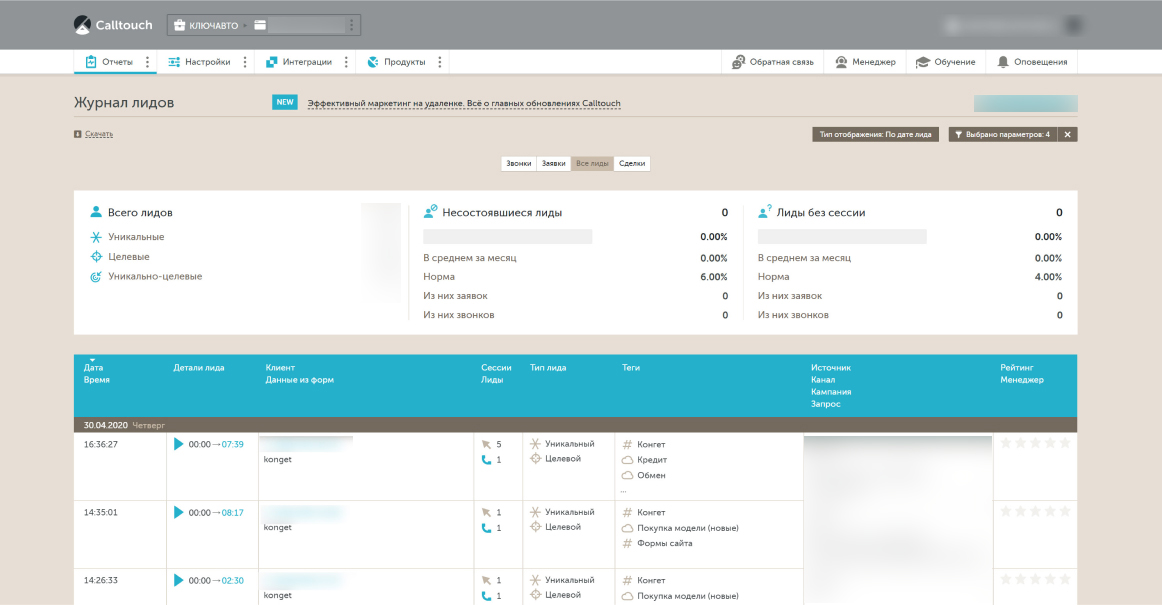Click sessions cursor icon in 14:35:01 row

click(486, 512)
